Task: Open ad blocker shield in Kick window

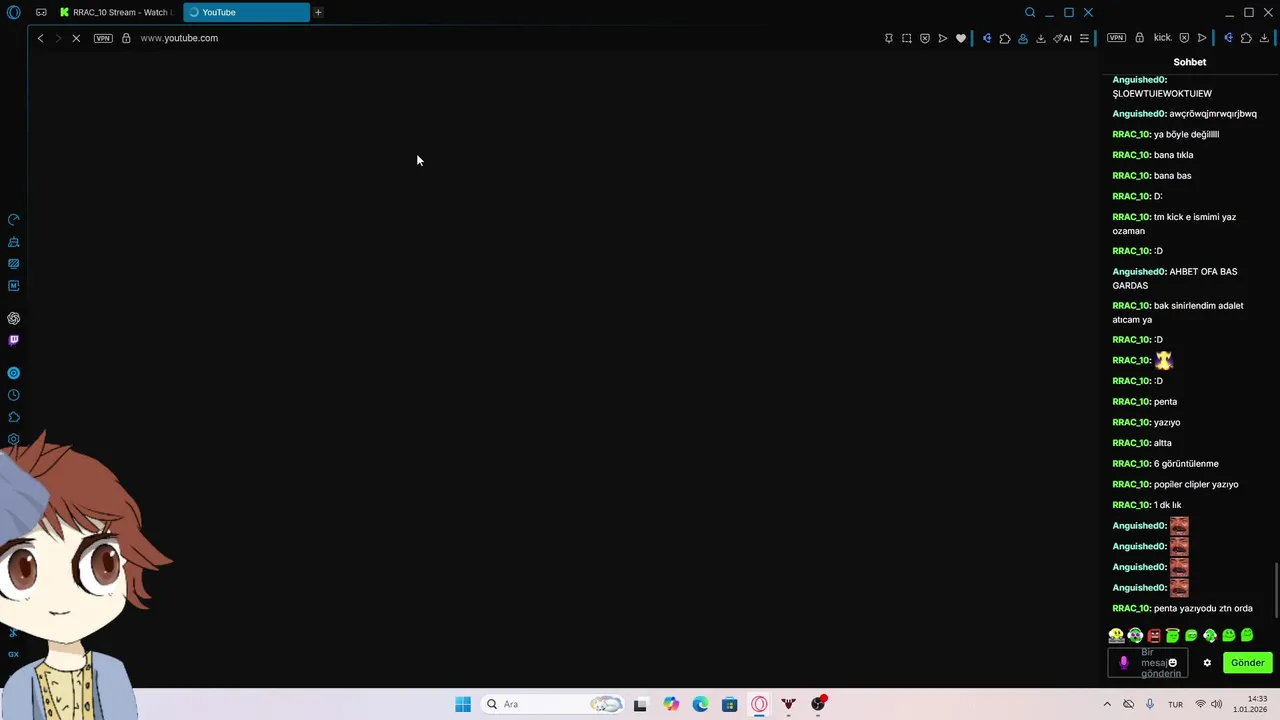Action: click(1184, 38)
